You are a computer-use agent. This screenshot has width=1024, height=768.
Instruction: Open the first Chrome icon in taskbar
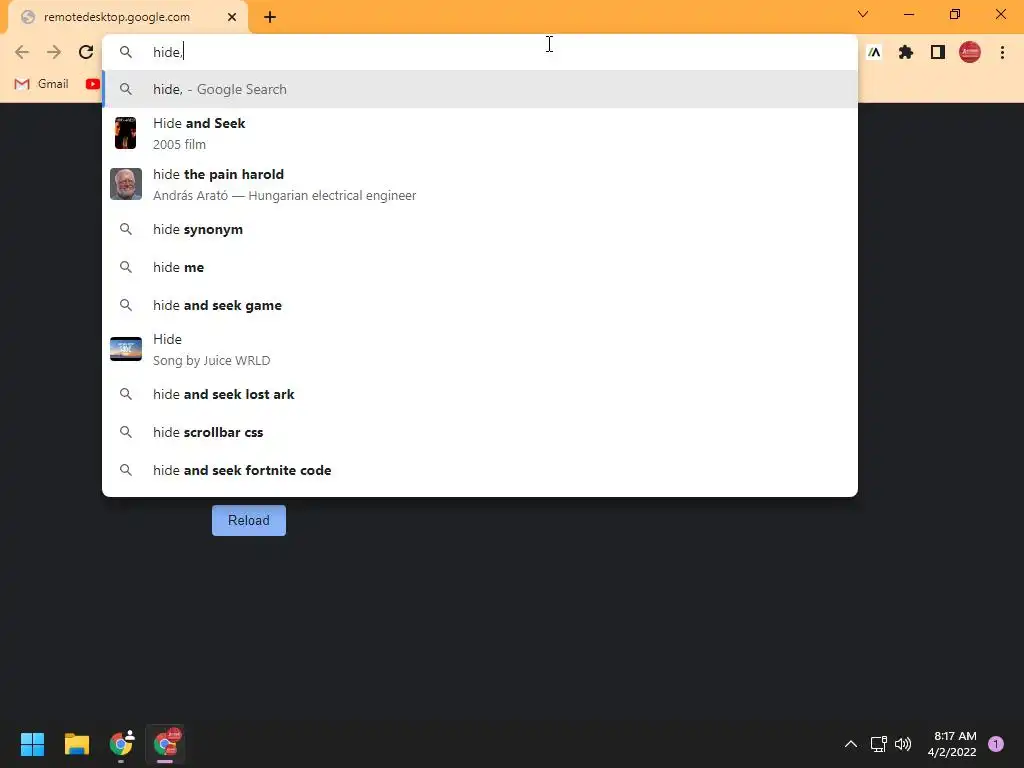121,744
